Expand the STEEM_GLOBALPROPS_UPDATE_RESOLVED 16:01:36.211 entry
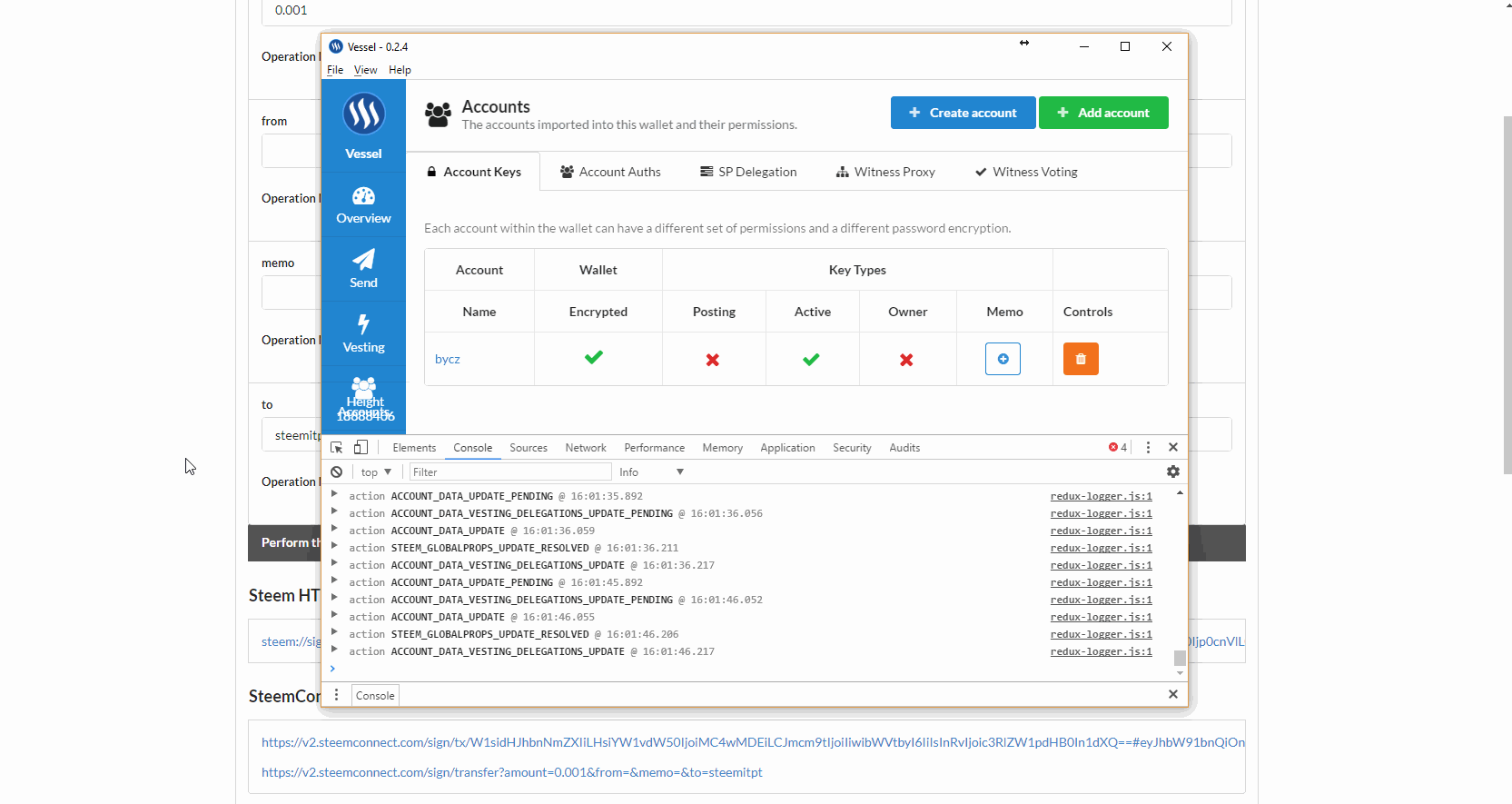Screen dimensions: 1512x804 pos(334,546)
